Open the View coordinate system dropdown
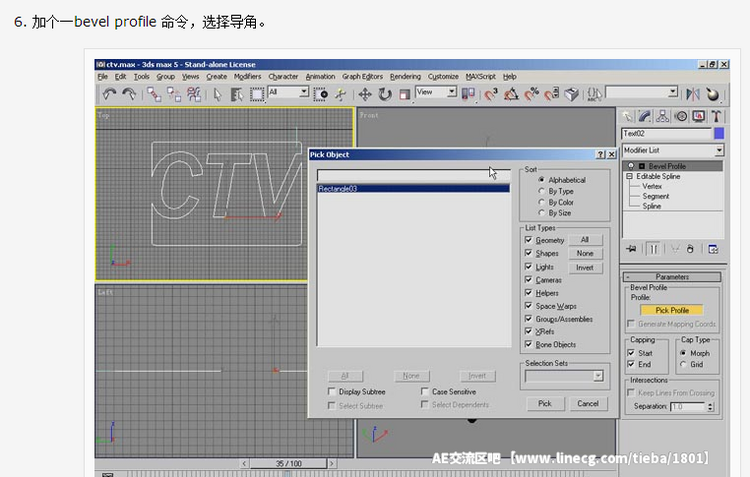 coord(452,92)
